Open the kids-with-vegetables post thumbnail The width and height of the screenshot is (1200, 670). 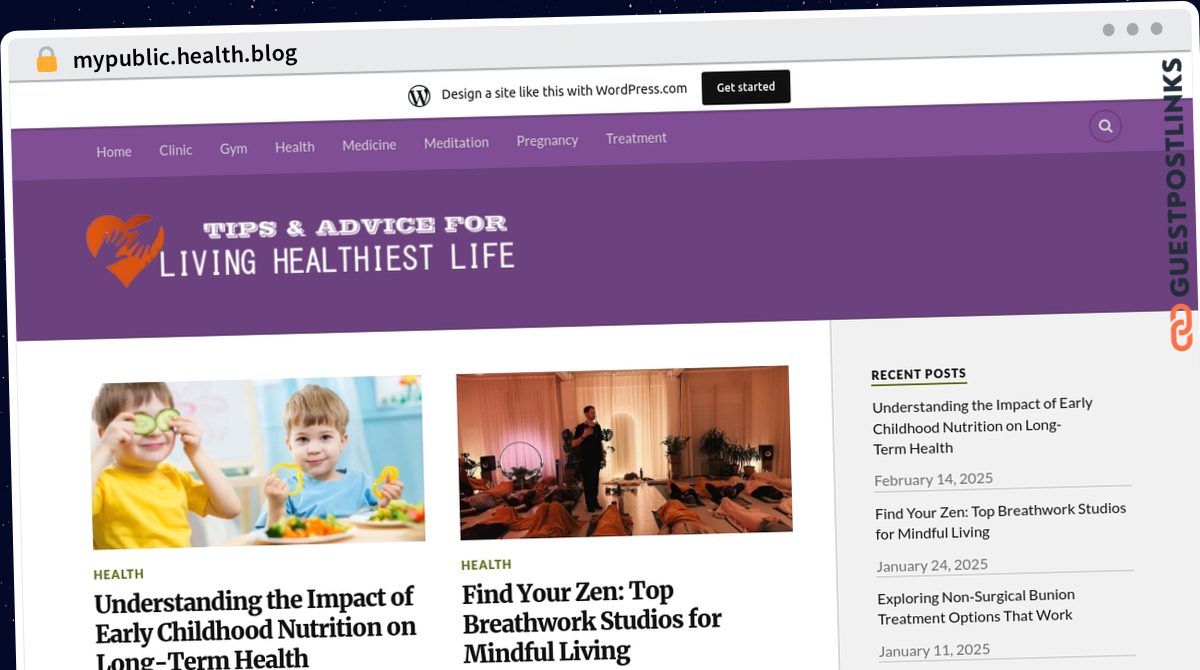pos(258,462)
